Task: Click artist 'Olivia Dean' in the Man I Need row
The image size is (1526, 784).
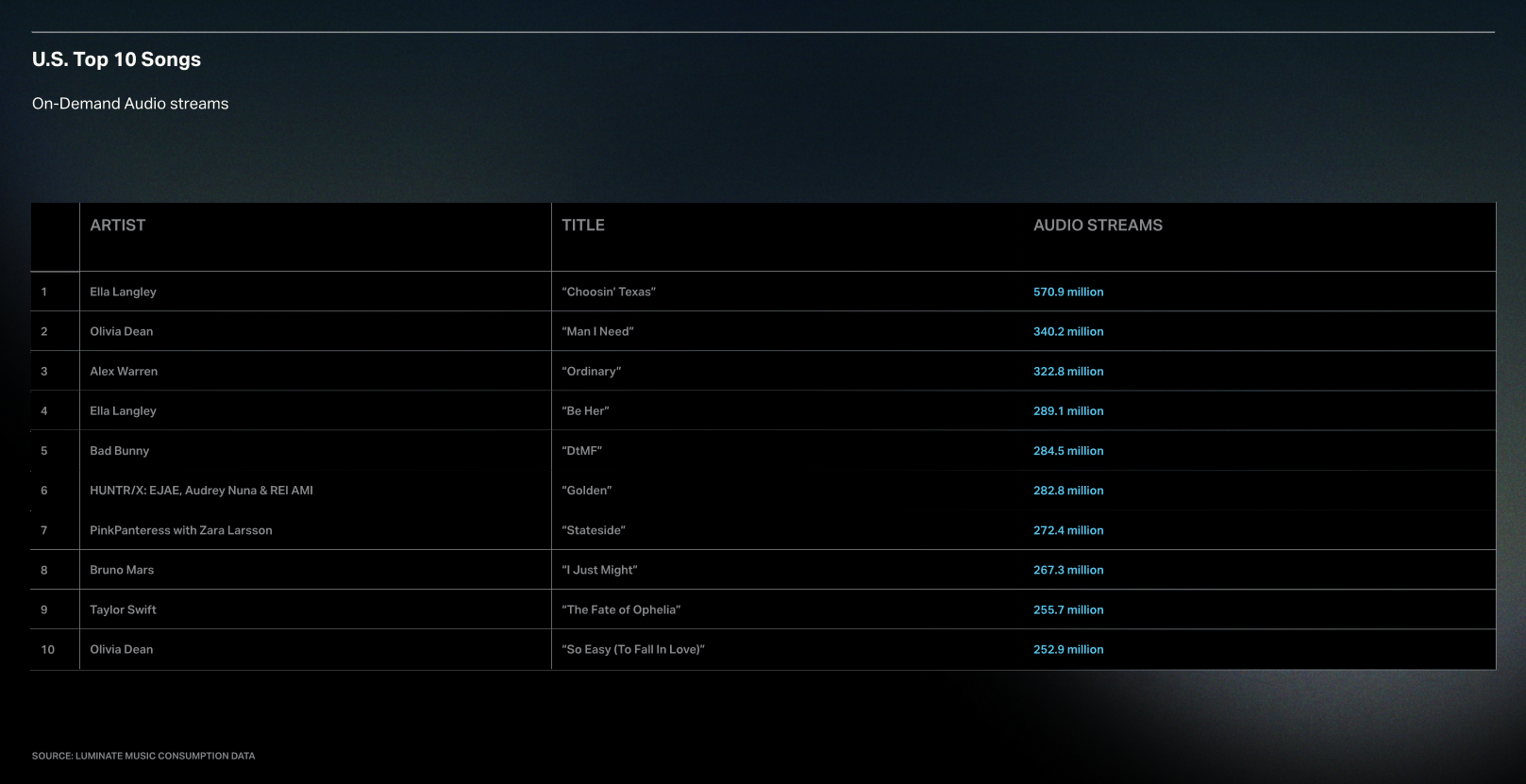Action: point(122,331)
